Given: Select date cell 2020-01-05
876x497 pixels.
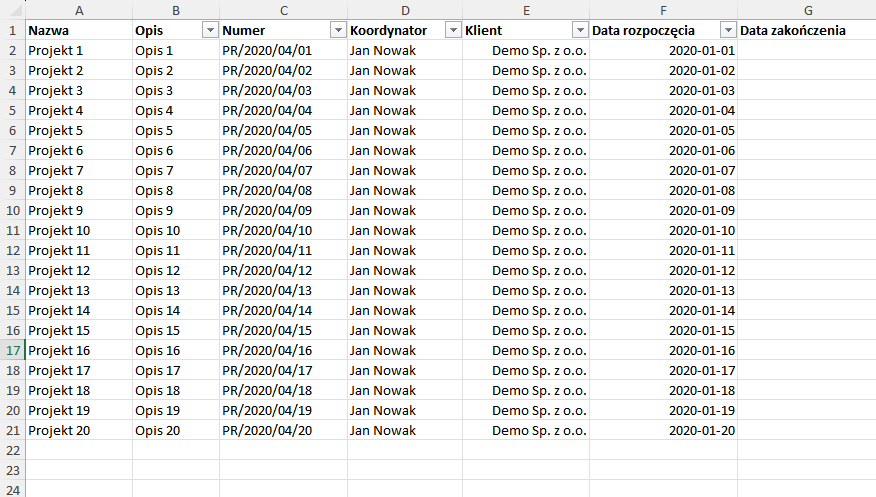Looking at the screenshot, I should point(663,131).
